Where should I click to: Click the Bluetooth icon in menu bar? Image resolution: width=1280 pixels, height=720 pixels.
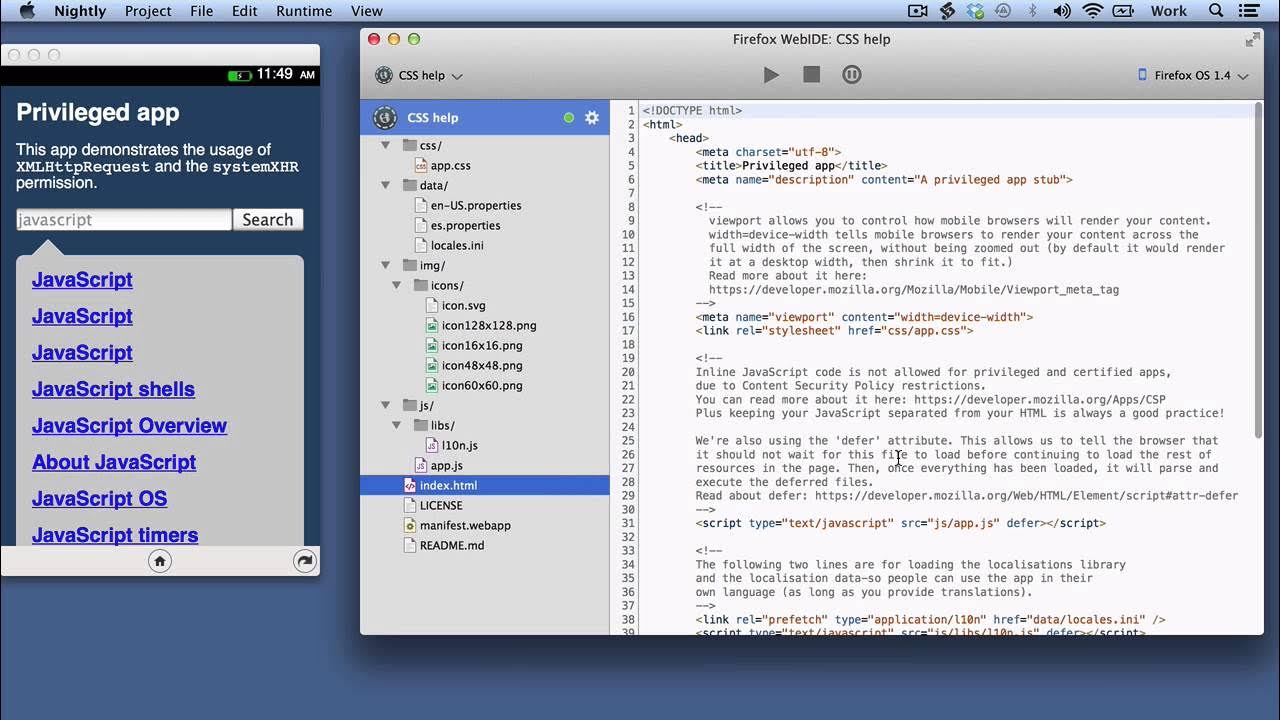click(1033, 11)
